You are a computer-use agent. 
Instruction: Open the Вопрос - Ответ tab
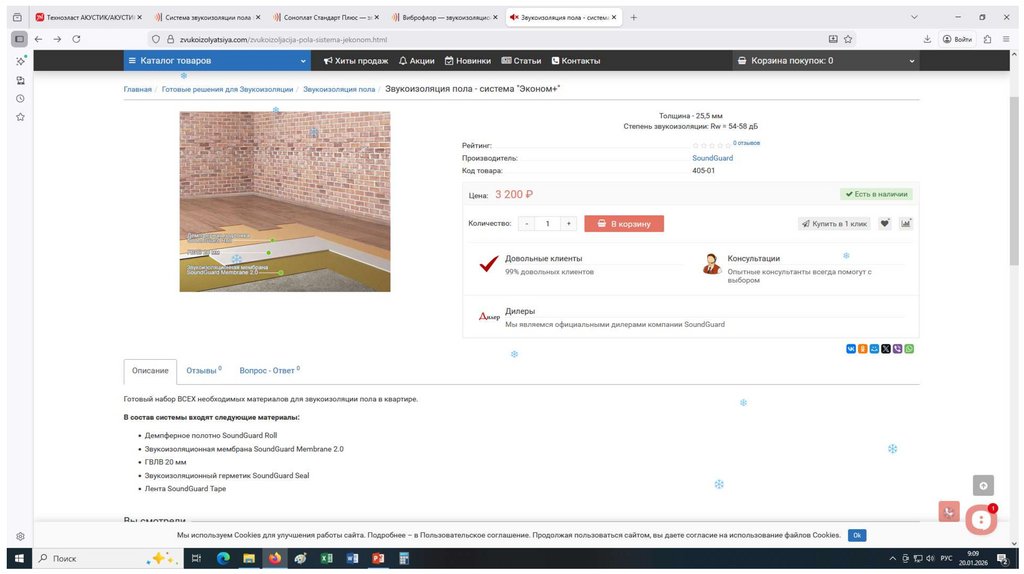pos(268,371)
